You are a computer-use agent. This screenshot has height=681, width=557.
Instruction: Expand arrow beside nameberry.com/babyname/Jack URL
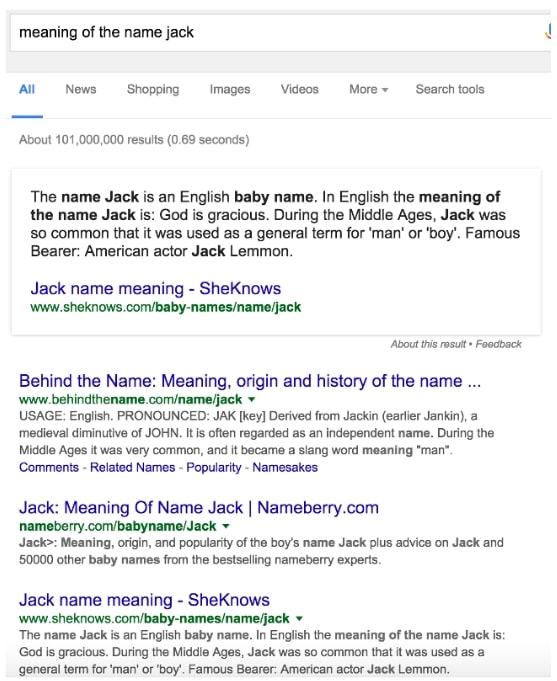(x=225, y=526)
